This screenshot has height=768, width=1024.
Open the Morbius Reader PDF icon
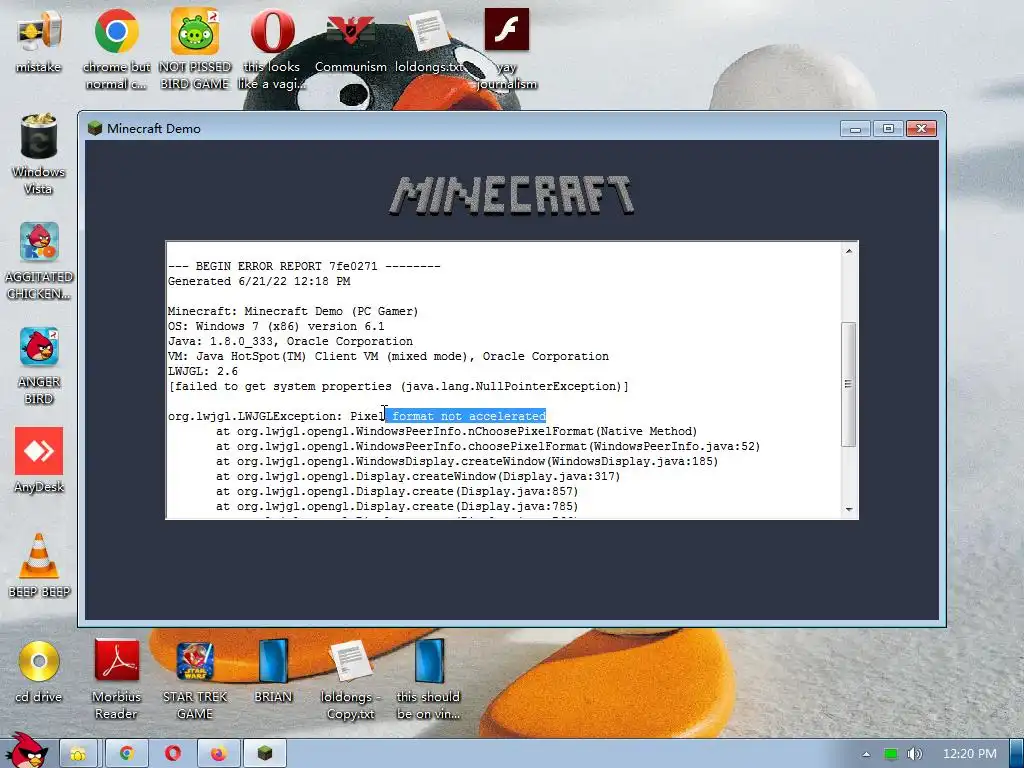pyautogui.click(x=116, y=679)
